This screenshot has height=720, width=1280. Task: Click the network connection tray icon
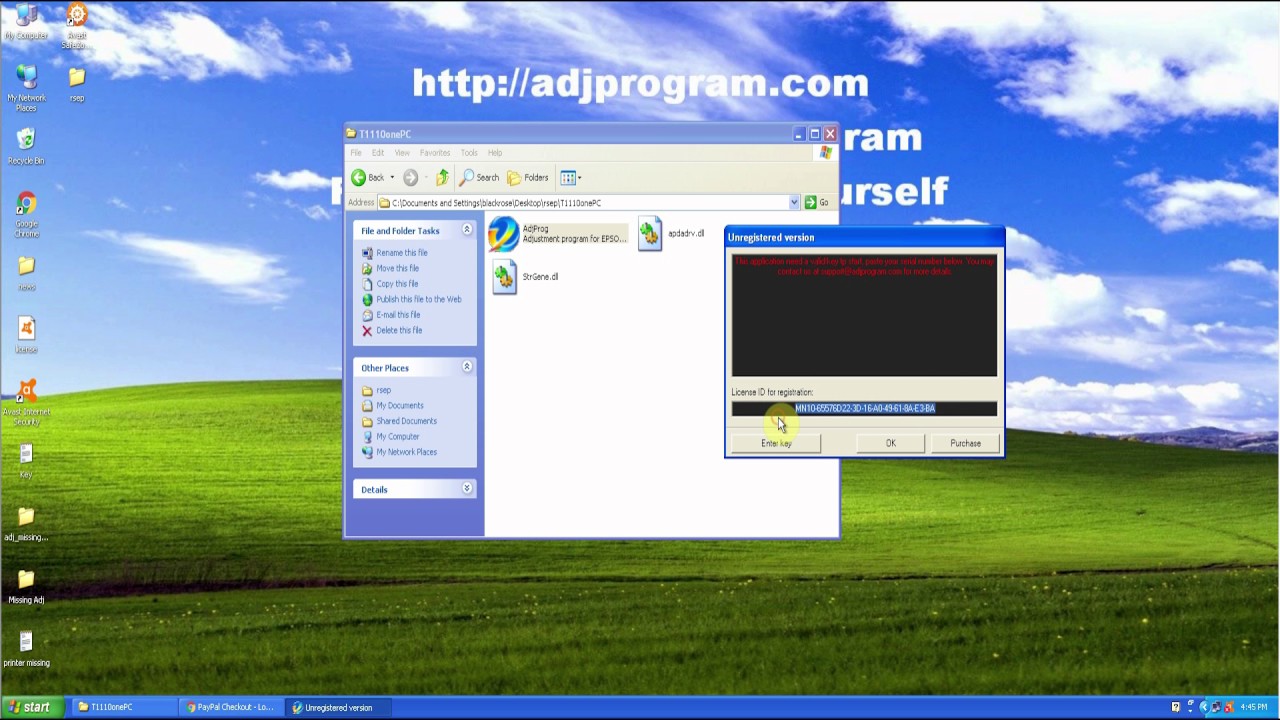(x=1216, y=707)
